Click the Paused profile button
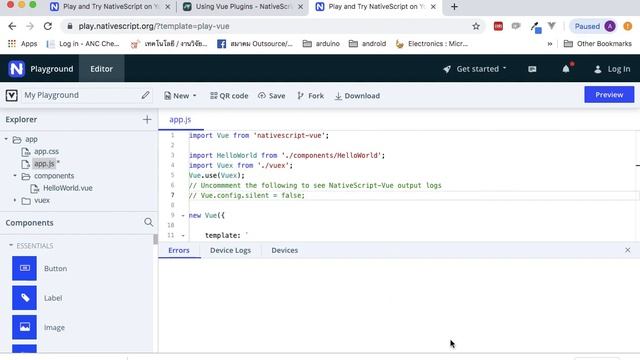The height and width of the screenshot is (360, 640). click(593, 26)
